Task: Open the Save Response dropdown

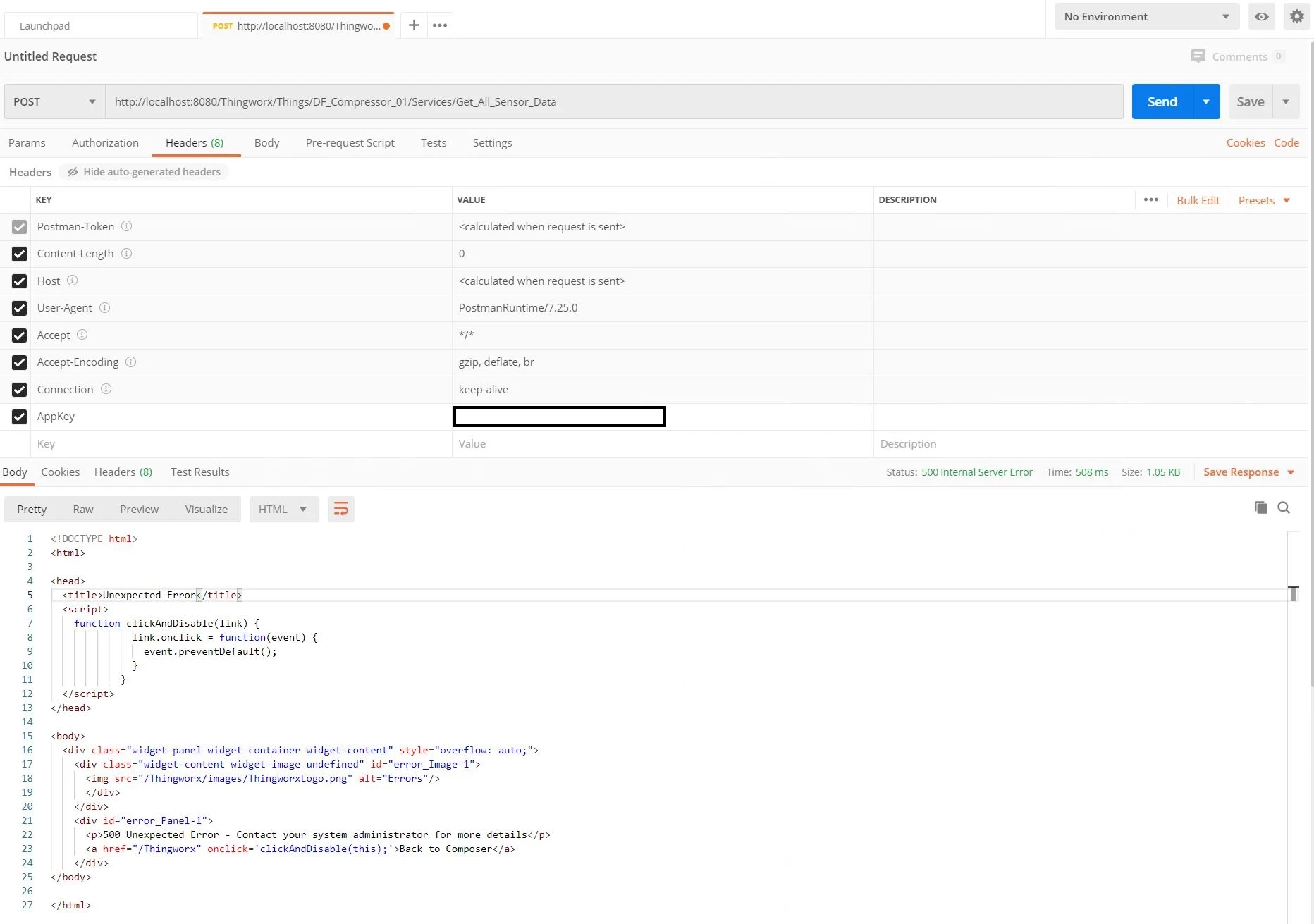Action: [1248, 472]
